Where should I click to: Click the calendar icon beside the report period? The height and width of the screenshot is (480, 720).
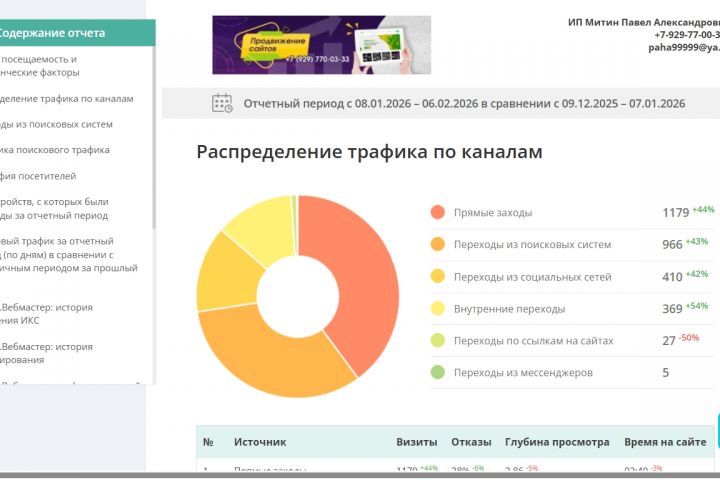(x=222, y=103)
